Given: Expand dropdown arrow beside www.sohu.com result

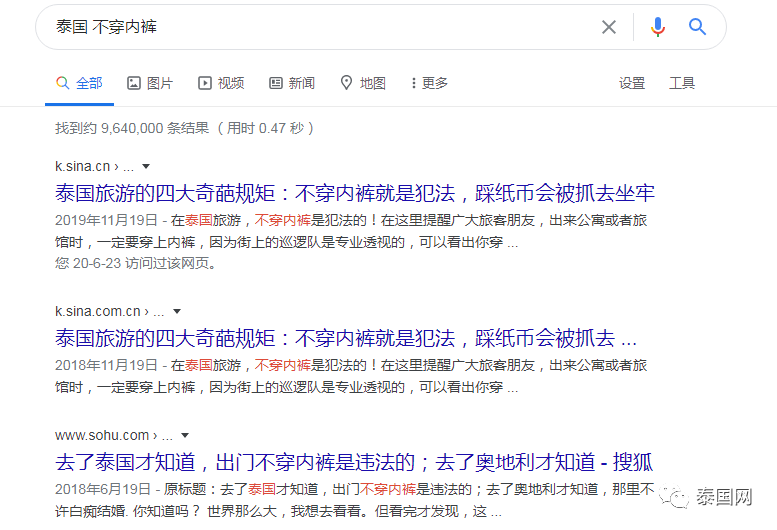Looking at the screenshot, I should point(185,435).
